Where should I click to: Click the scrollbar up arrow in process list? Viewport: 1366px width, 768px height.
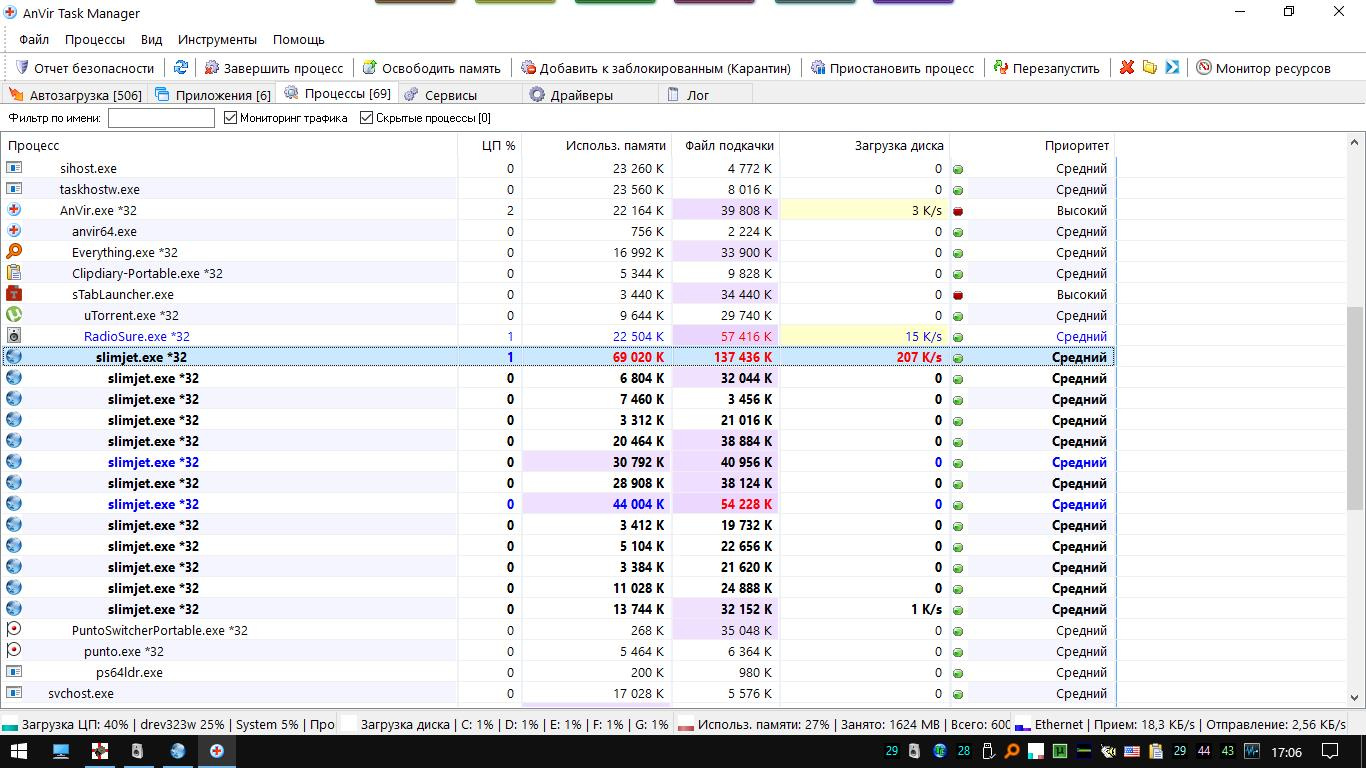pyautogui.click(x=1356, y=144)
